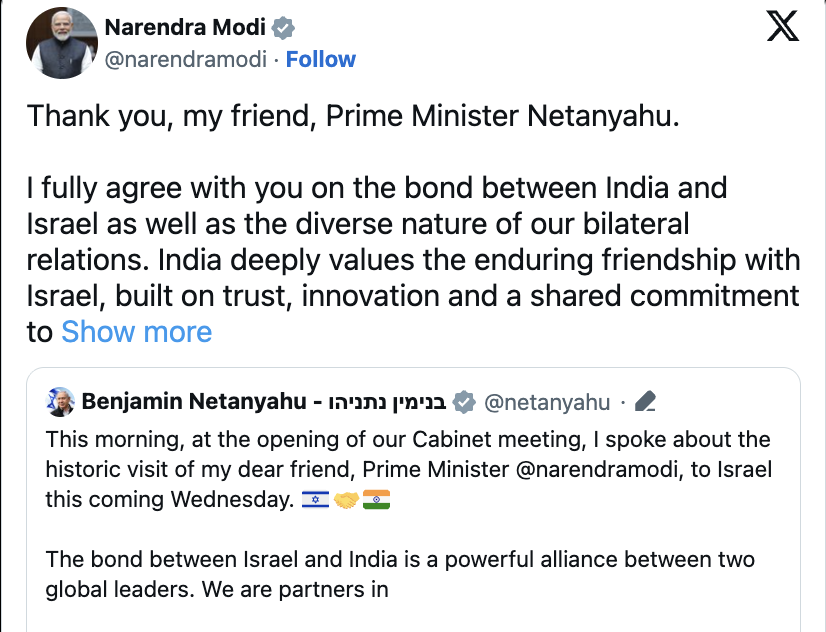Viewport: 826px width, 632px height.
Task: Click the India flag emoji
Action: click(x=376, y=499)
